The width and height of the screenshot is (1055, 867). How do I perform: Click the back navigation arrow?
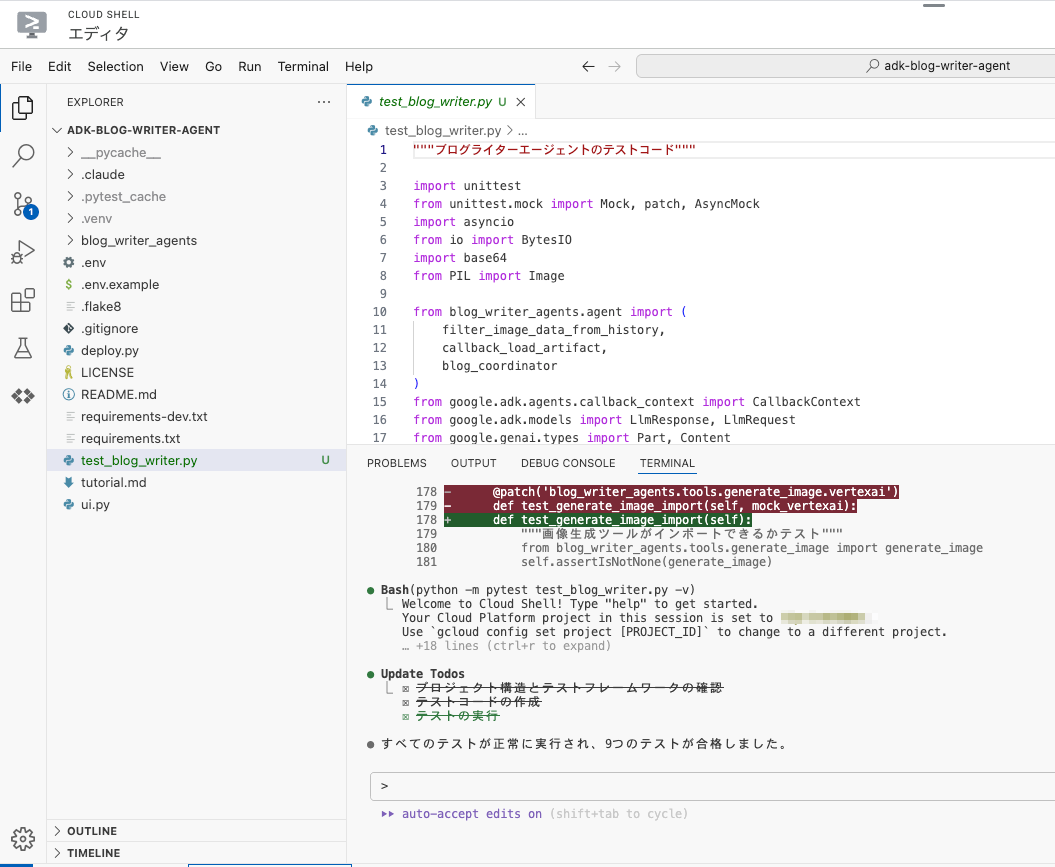point(588,66)
